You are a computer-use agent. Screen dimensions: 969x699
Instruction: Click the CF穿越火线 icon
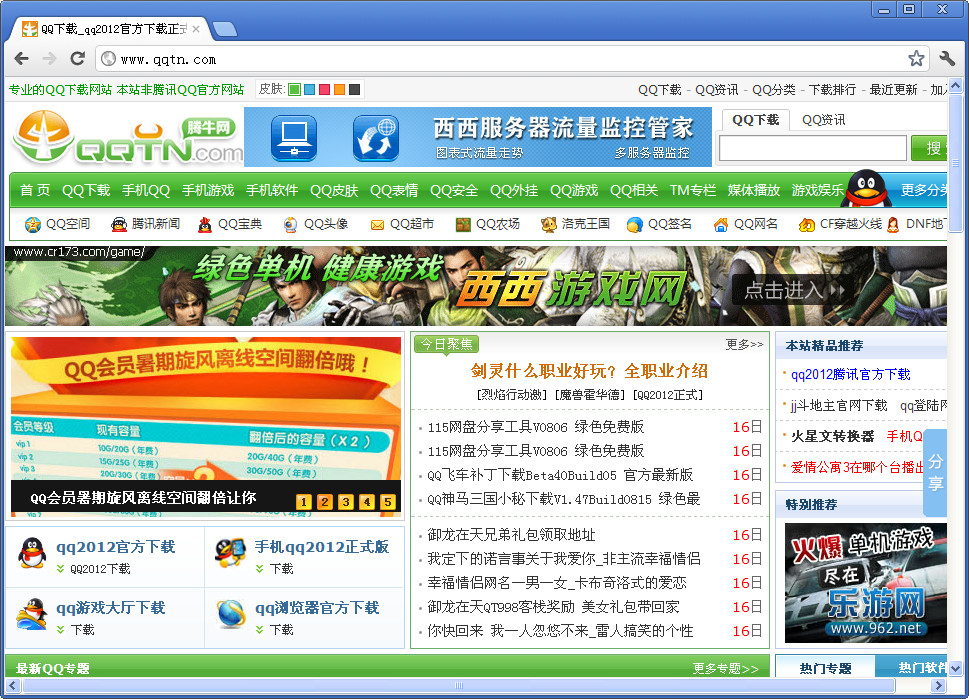click(806, 224)
